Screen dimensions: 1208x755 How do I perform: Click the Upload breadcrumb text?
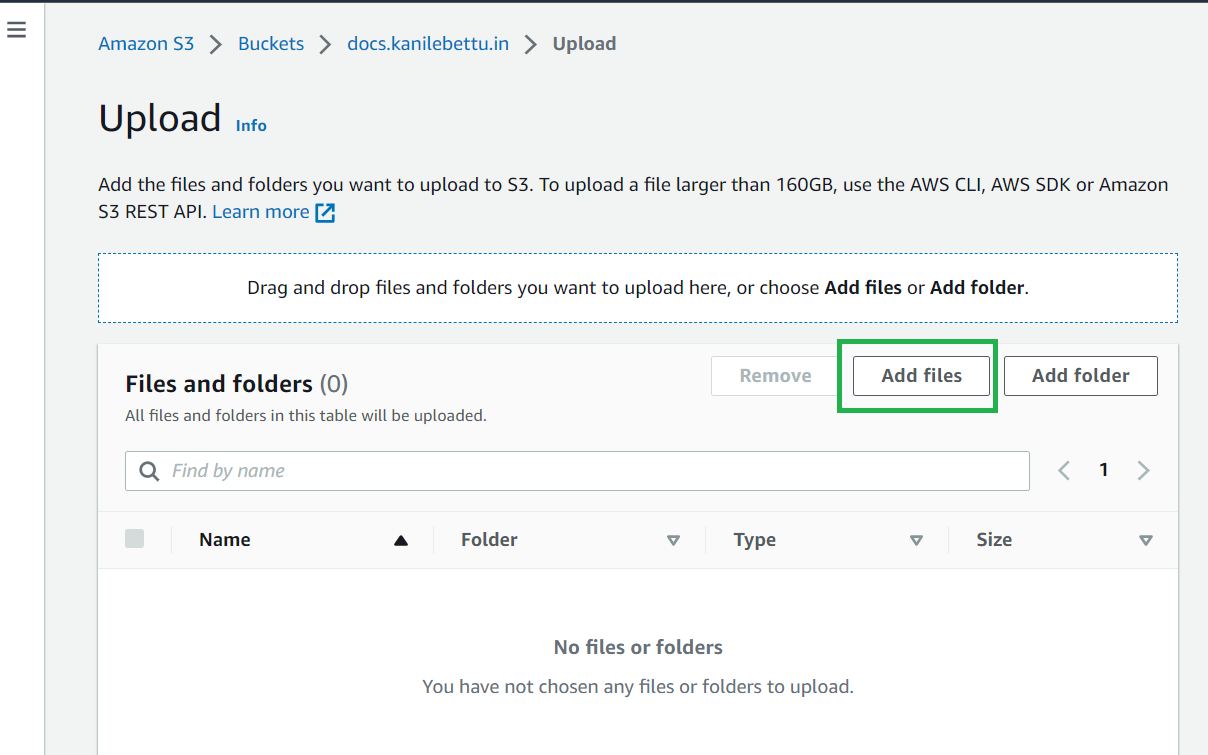(584, 44)
